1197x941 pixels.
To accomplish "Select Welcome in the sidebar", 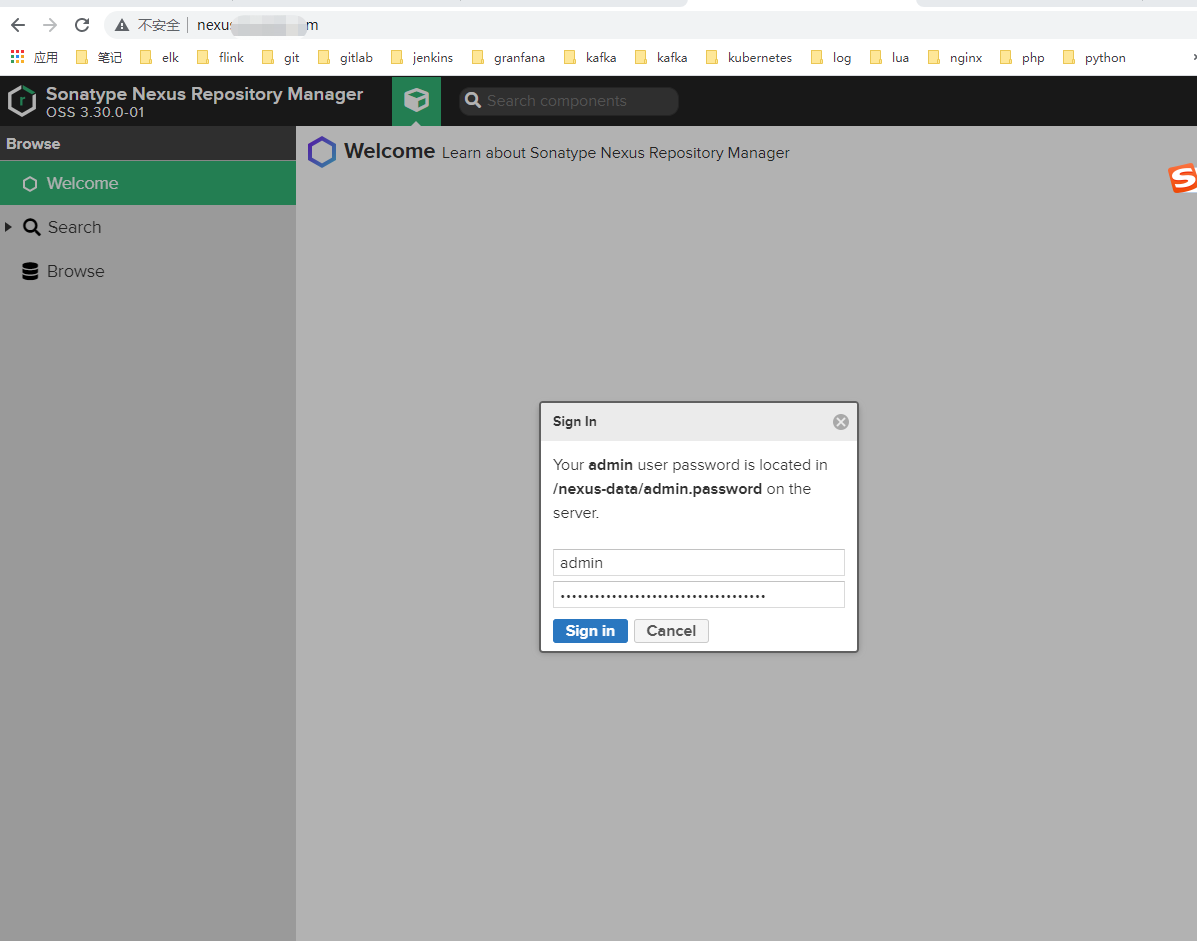I will 147,183.
